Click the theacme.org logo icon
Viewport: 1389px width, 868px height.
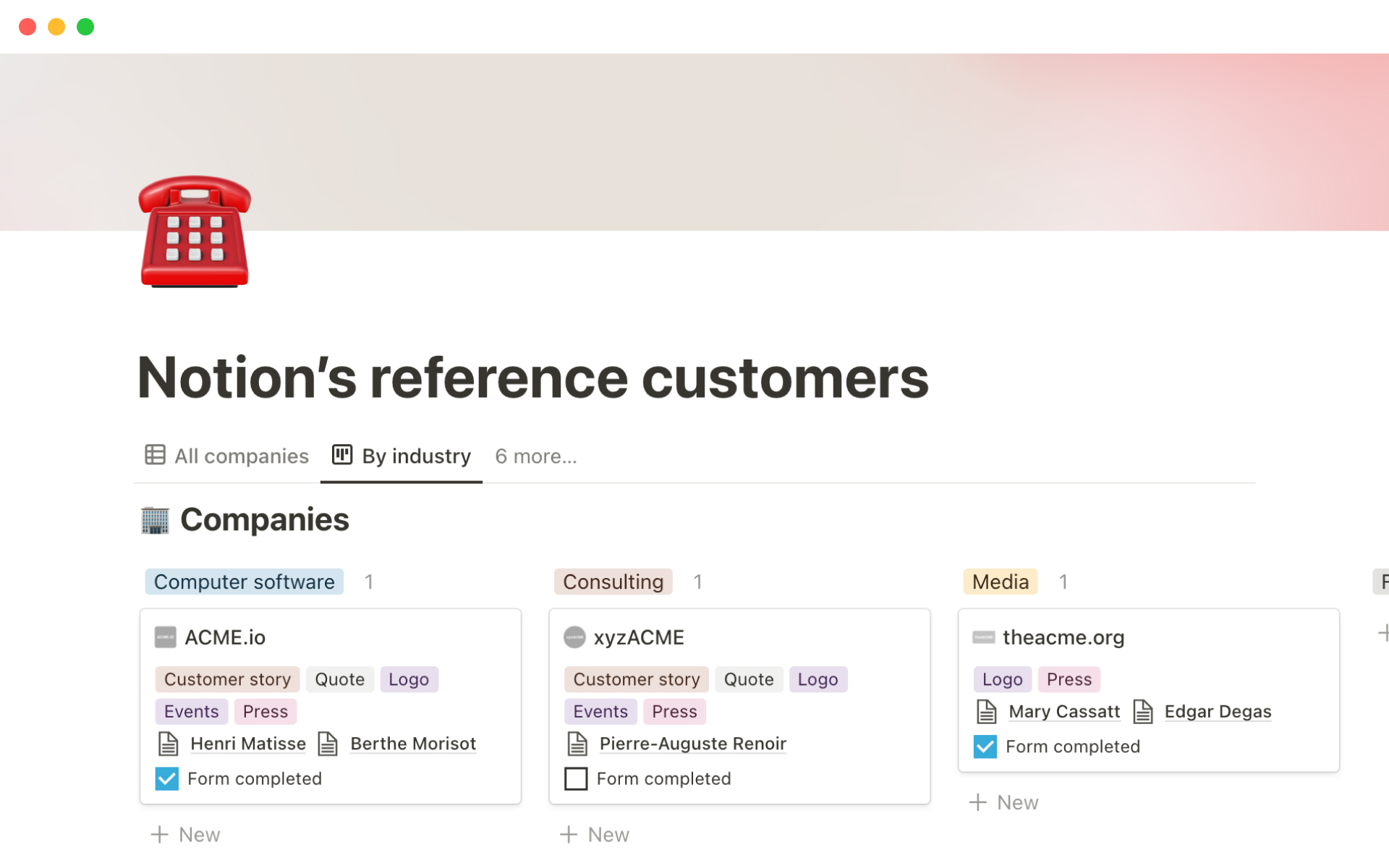pos(983,637)
